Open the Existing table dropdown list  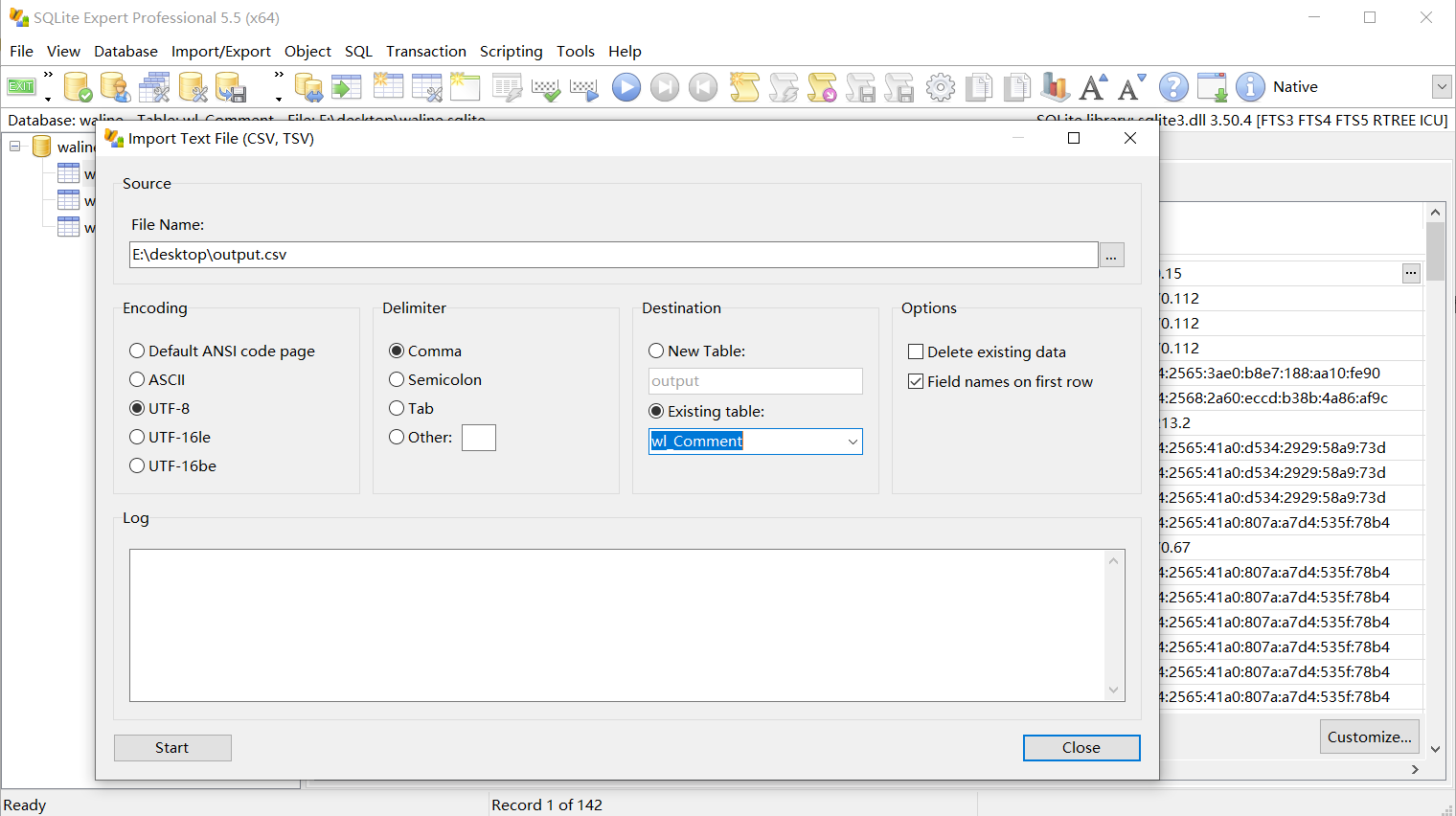click(853, 442)
